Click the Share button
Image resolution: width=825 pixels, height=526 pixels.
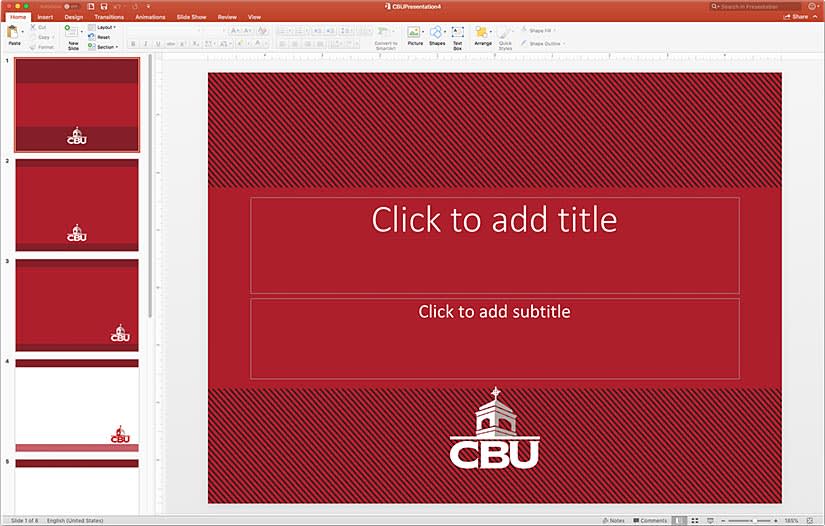click(796, 17)
